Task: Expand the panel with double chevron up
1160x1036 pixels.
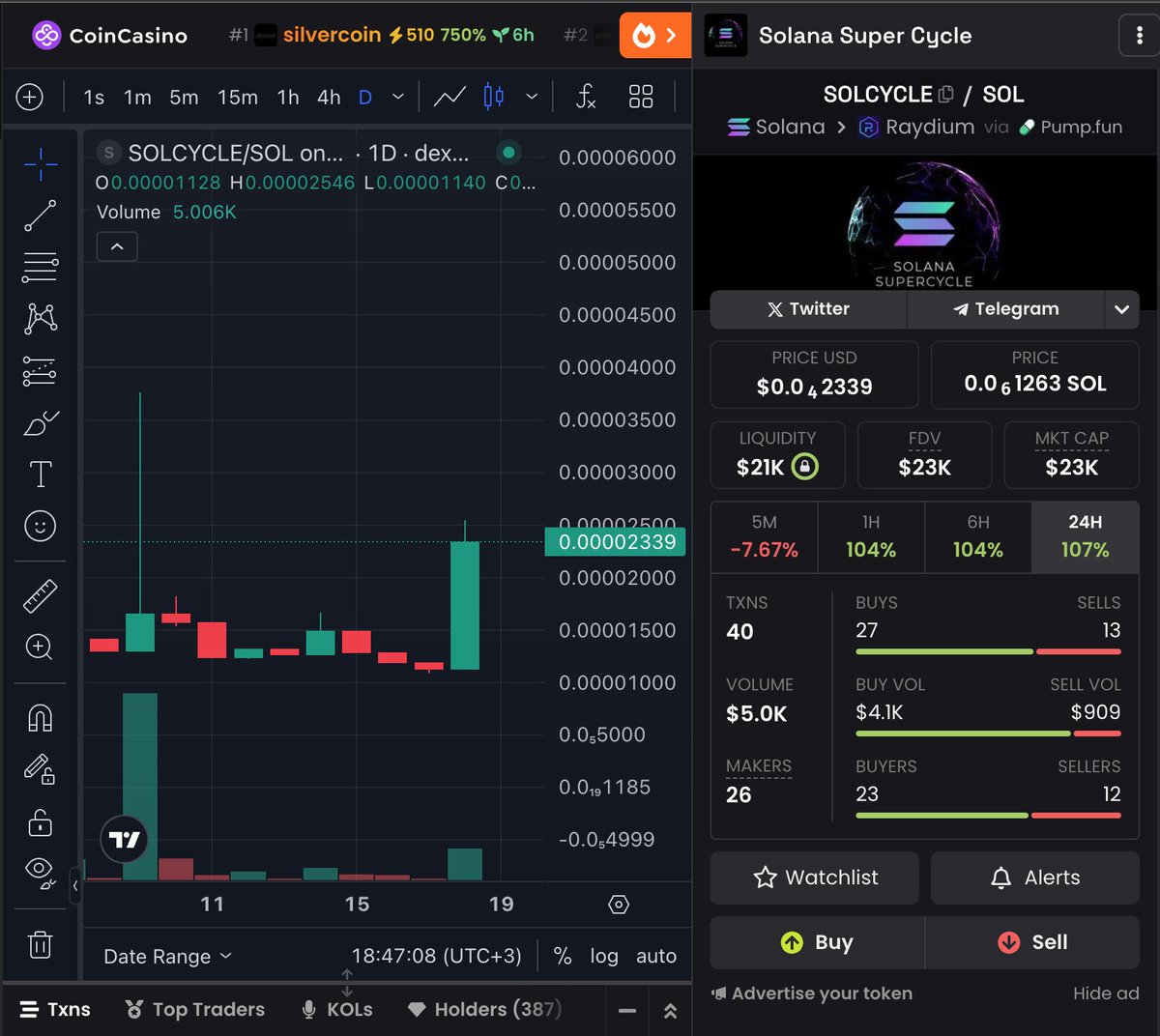Action: click(x=671, y=1011)
